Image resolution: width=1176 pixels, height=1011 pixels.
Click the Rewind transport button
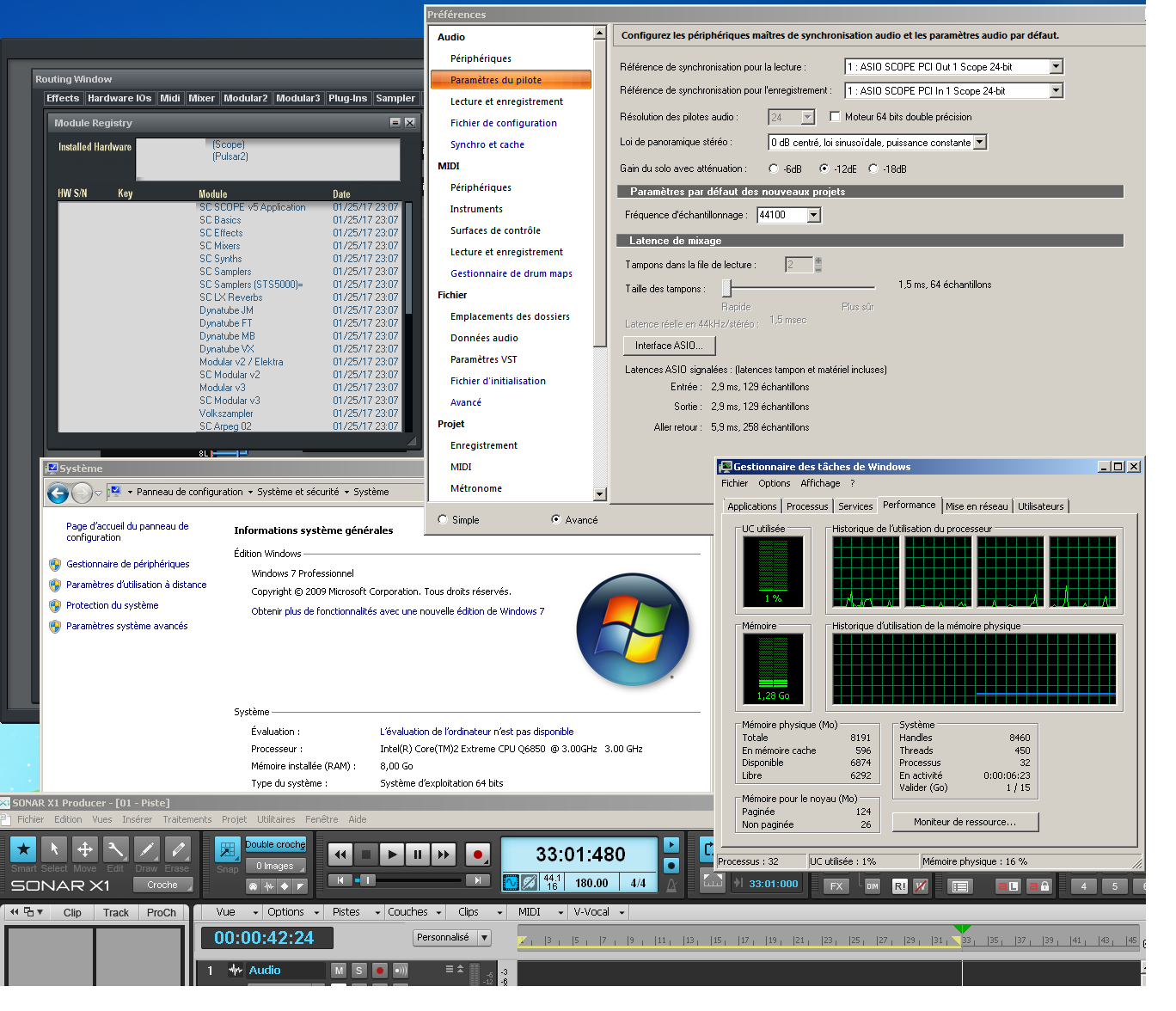click(340, 855)
